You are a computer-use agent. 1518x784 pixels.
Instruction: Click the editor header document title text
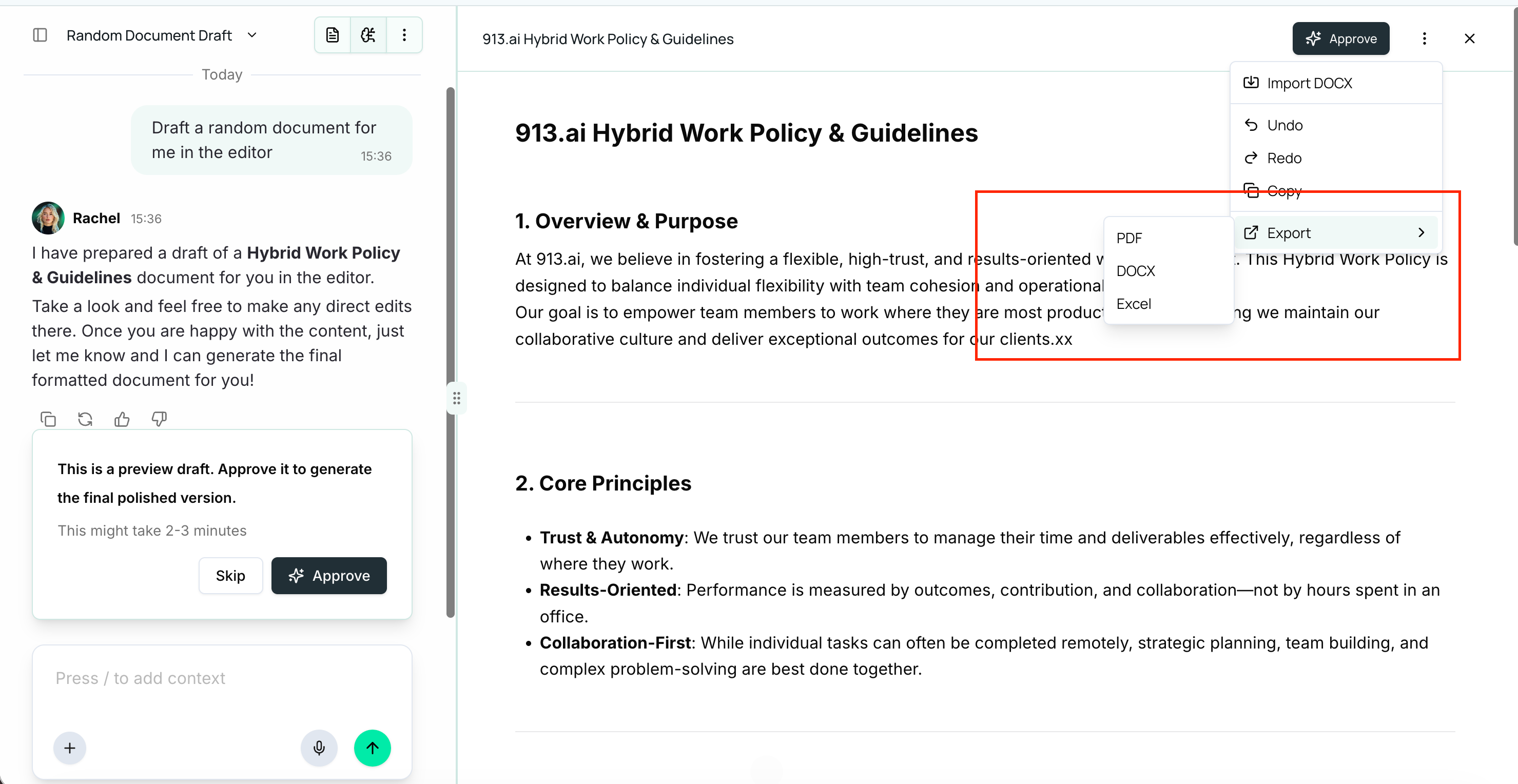click(x=608, y=39)
